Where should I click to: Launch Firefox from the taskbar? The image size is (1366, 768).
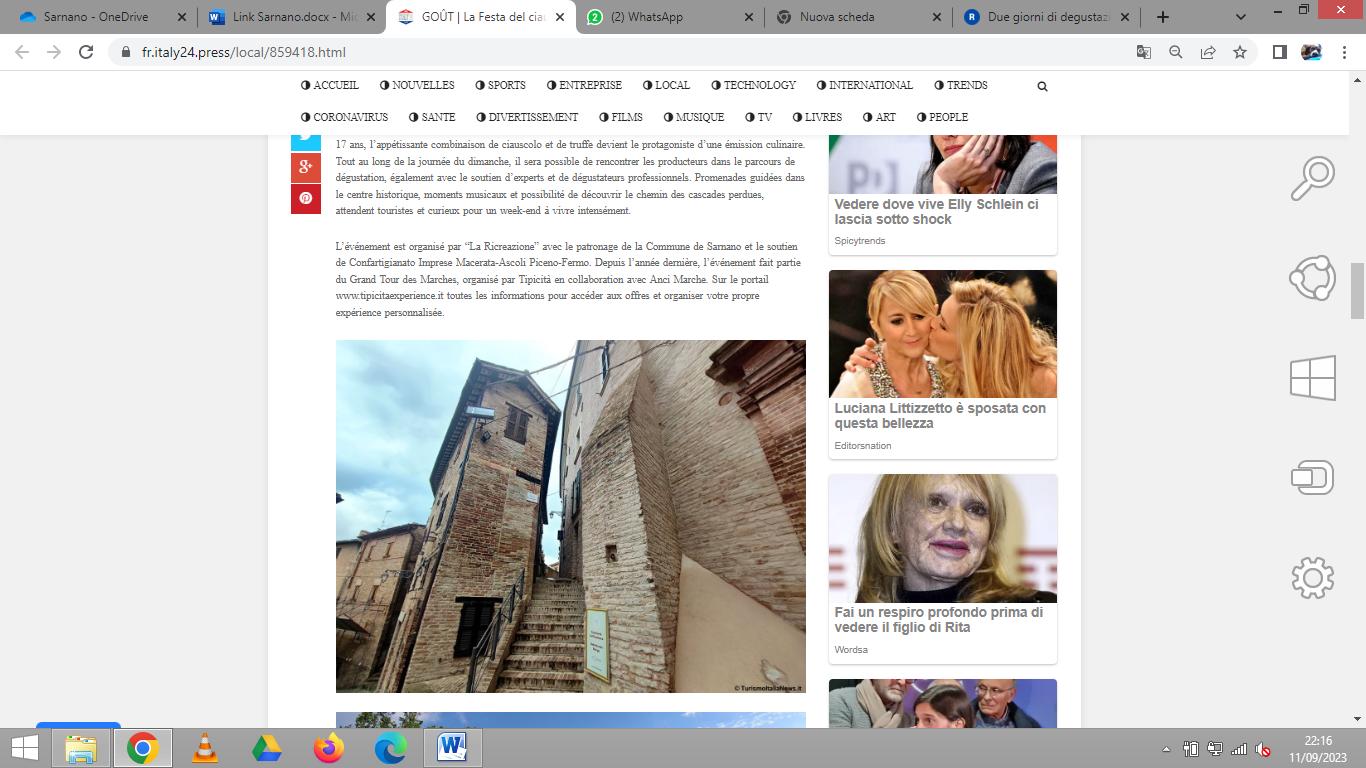[x=329, y=748]
